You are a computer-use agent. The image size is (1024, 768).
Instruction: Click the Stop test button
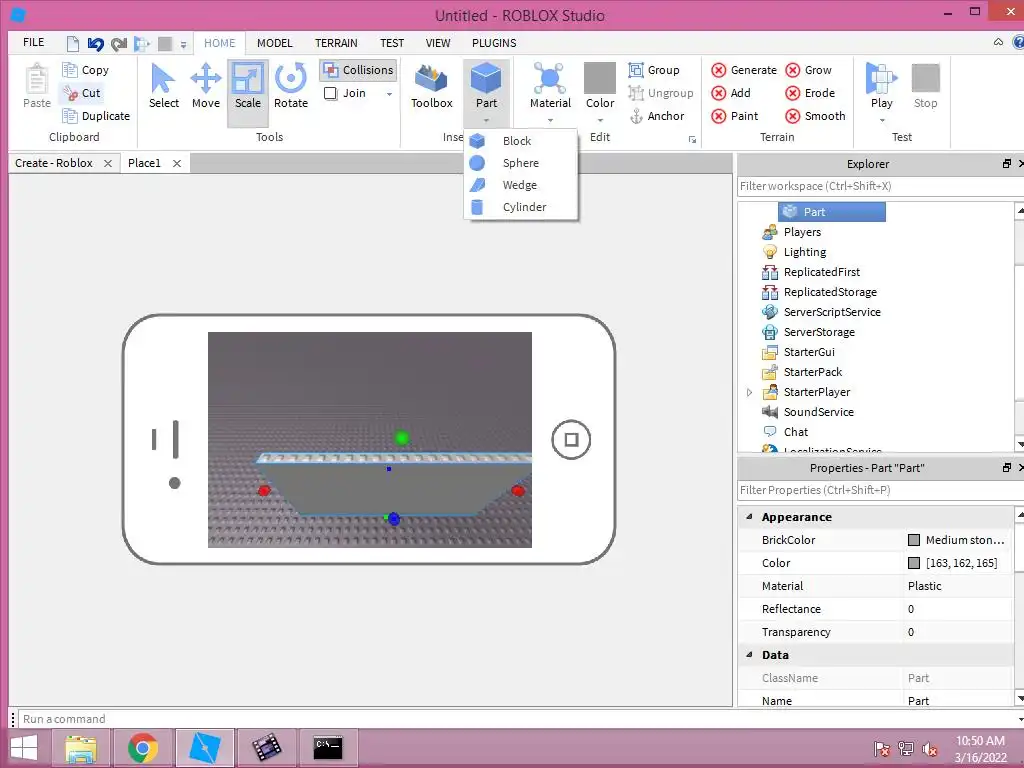[925, 87]
